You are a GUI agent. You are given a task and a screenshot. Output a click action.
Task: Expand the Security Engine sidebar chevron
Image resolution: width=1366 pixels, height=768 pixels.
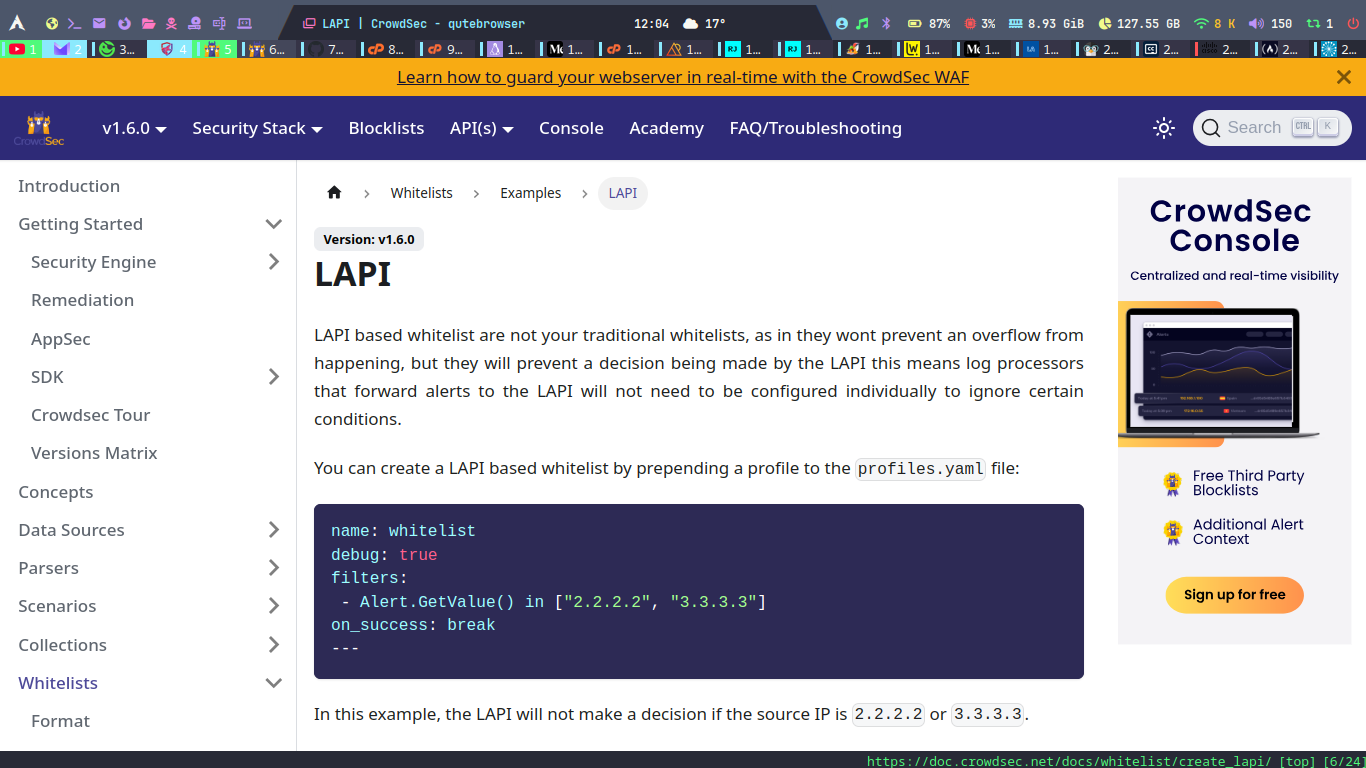point(273,262)
